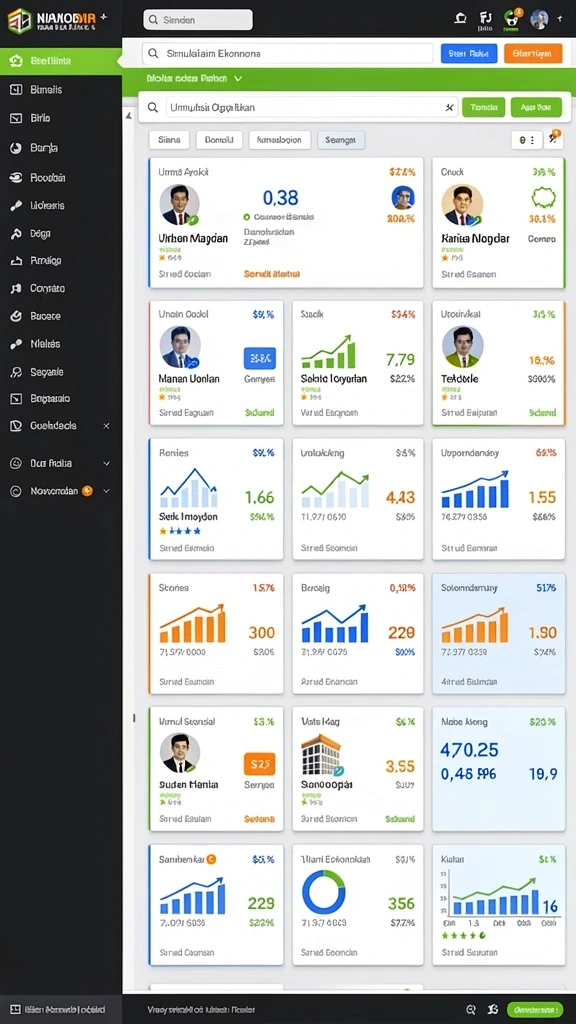
Task: Click the blue button next to Simulalaim search
Action: (x=469, y=54)
